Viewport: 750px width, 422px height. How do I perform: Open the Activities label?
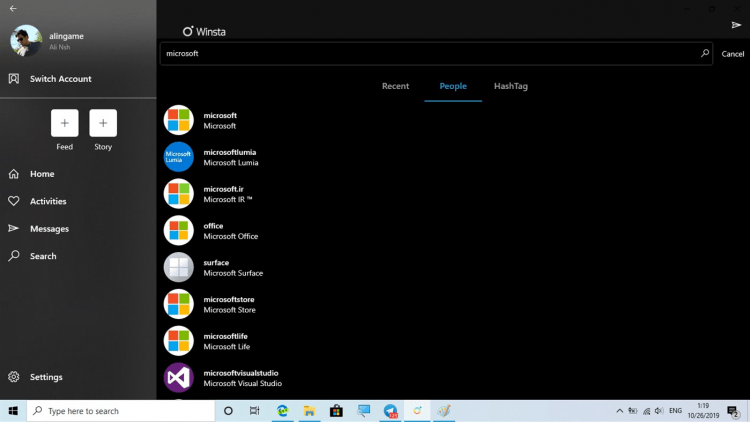(x=48, y=201)
